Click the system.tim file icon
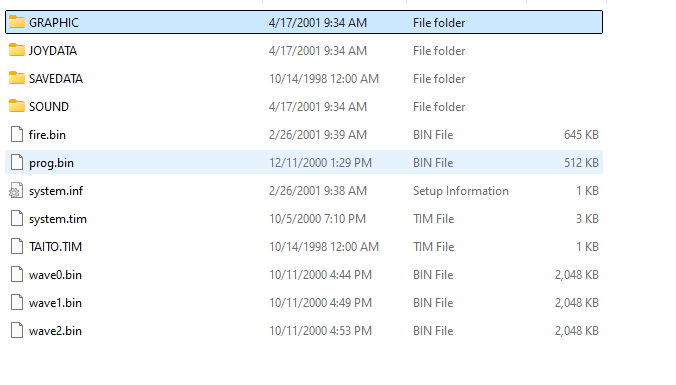The width and height of the screenshot is (676, 385). [17, 218]
